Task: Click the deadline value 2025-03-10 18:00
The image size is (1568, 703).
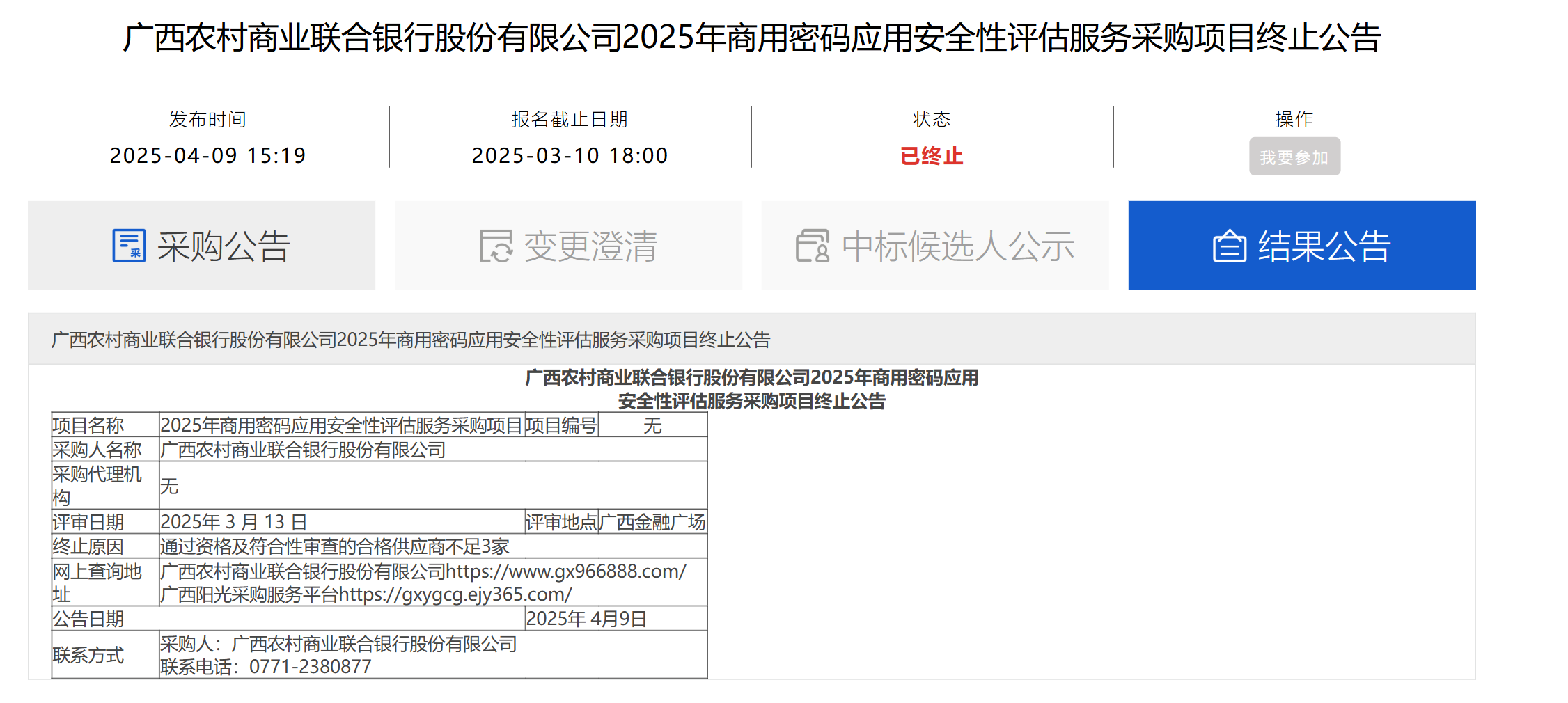Action: click(570, 155)
